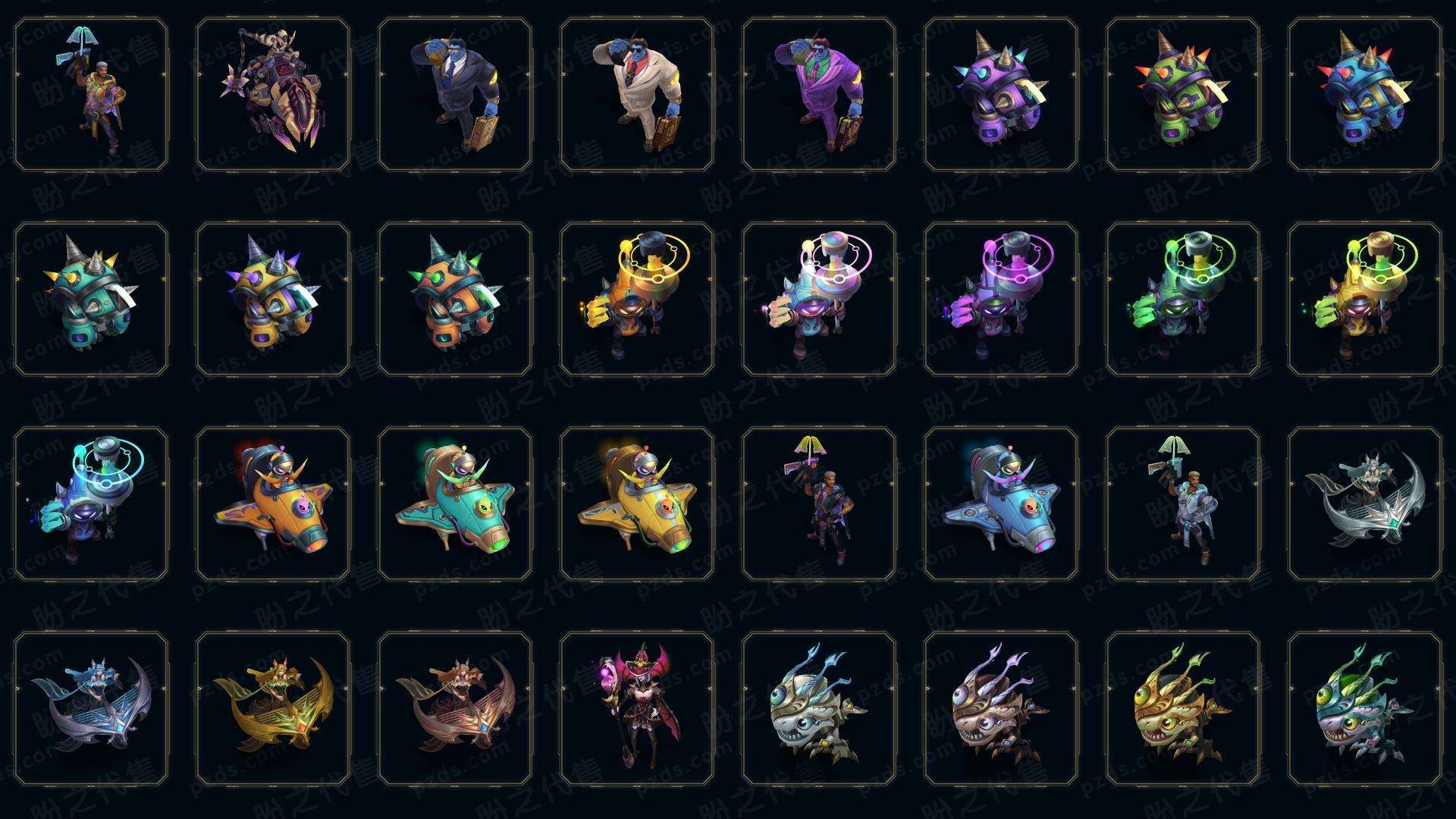Select the orange airplane pilot skin
This screenshot has width=1456, height=819.
[272, 503]
